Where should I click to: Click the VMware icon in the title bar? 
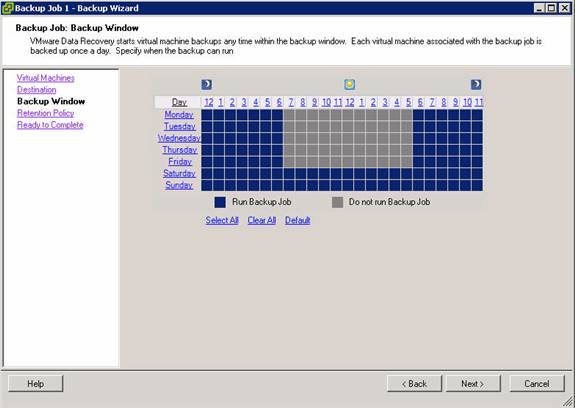coord(7,8)
